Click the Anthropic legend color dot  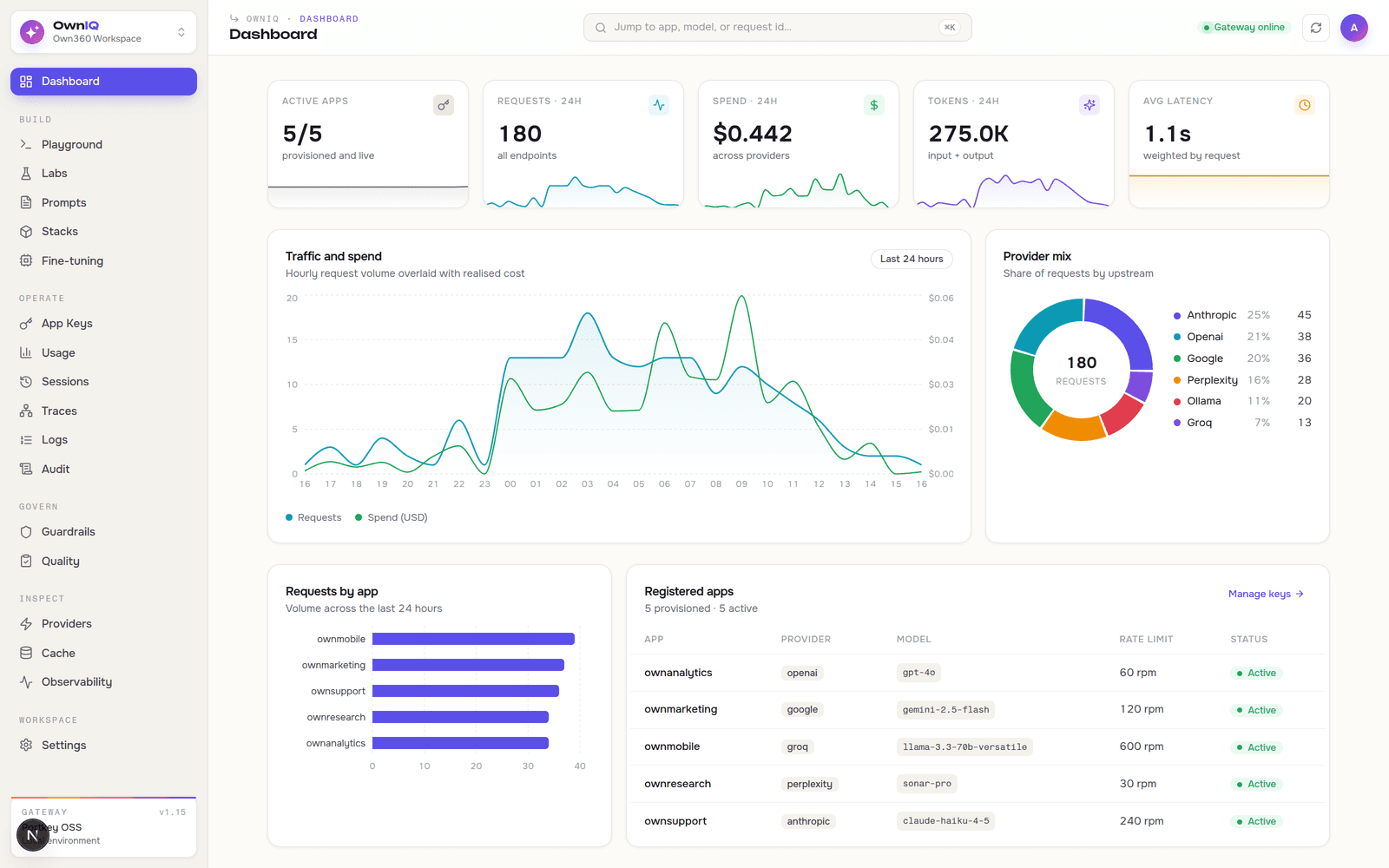coord(1177,316)
